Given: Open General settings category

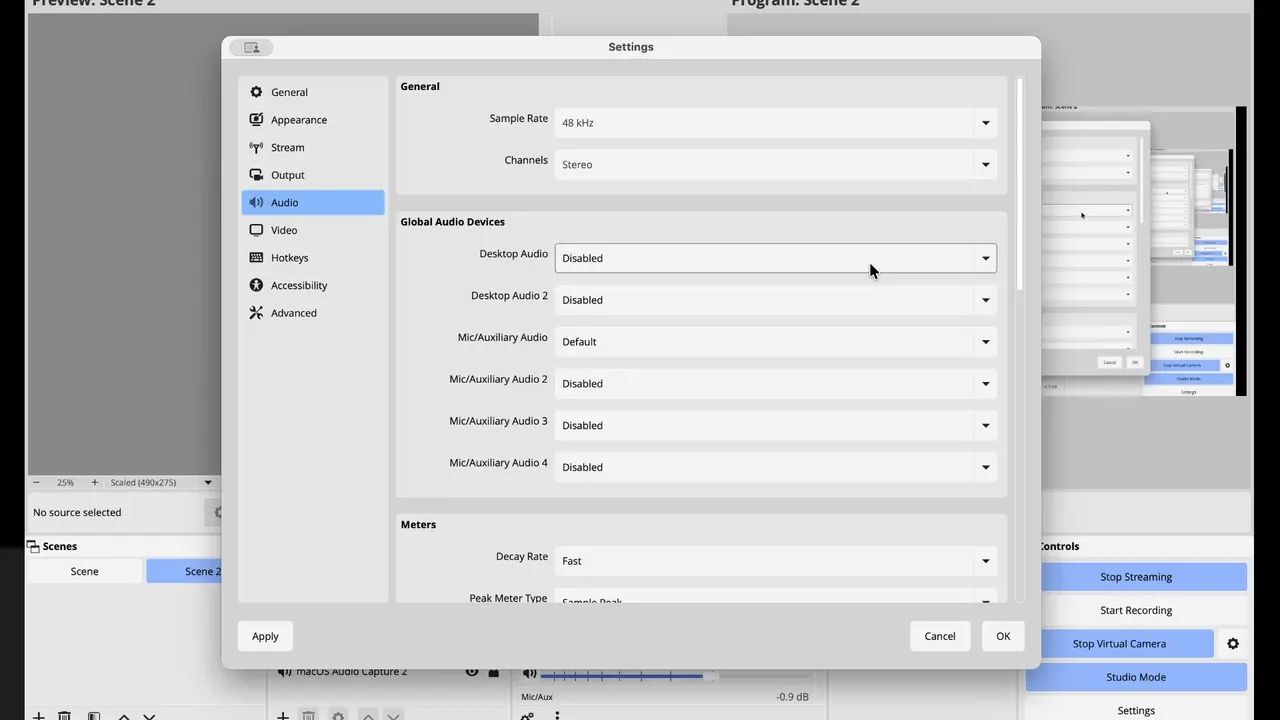Looking at the screenshot, I should pos(313,92).
